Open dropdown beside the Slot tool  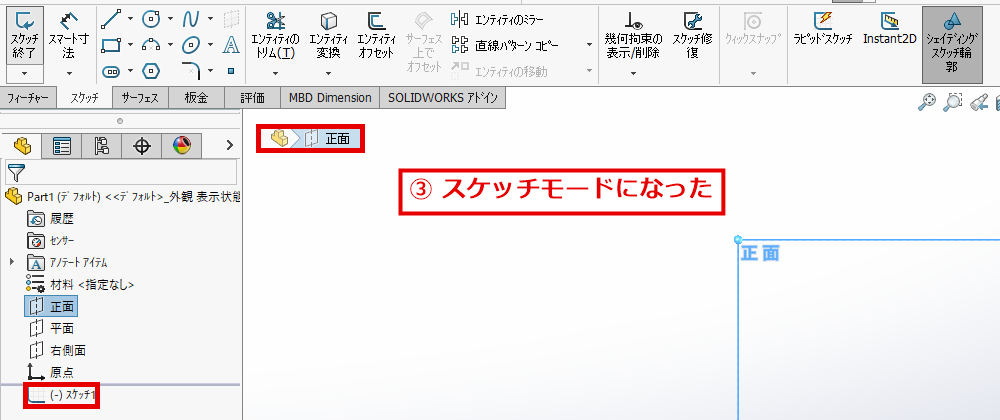(x=131, y=71)
